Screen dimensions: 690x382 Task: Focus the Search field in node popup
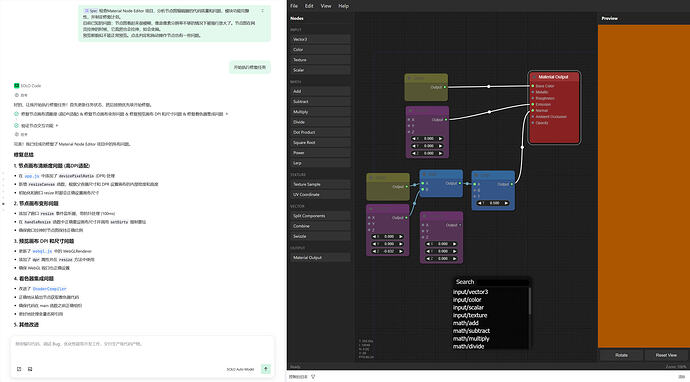492,282
